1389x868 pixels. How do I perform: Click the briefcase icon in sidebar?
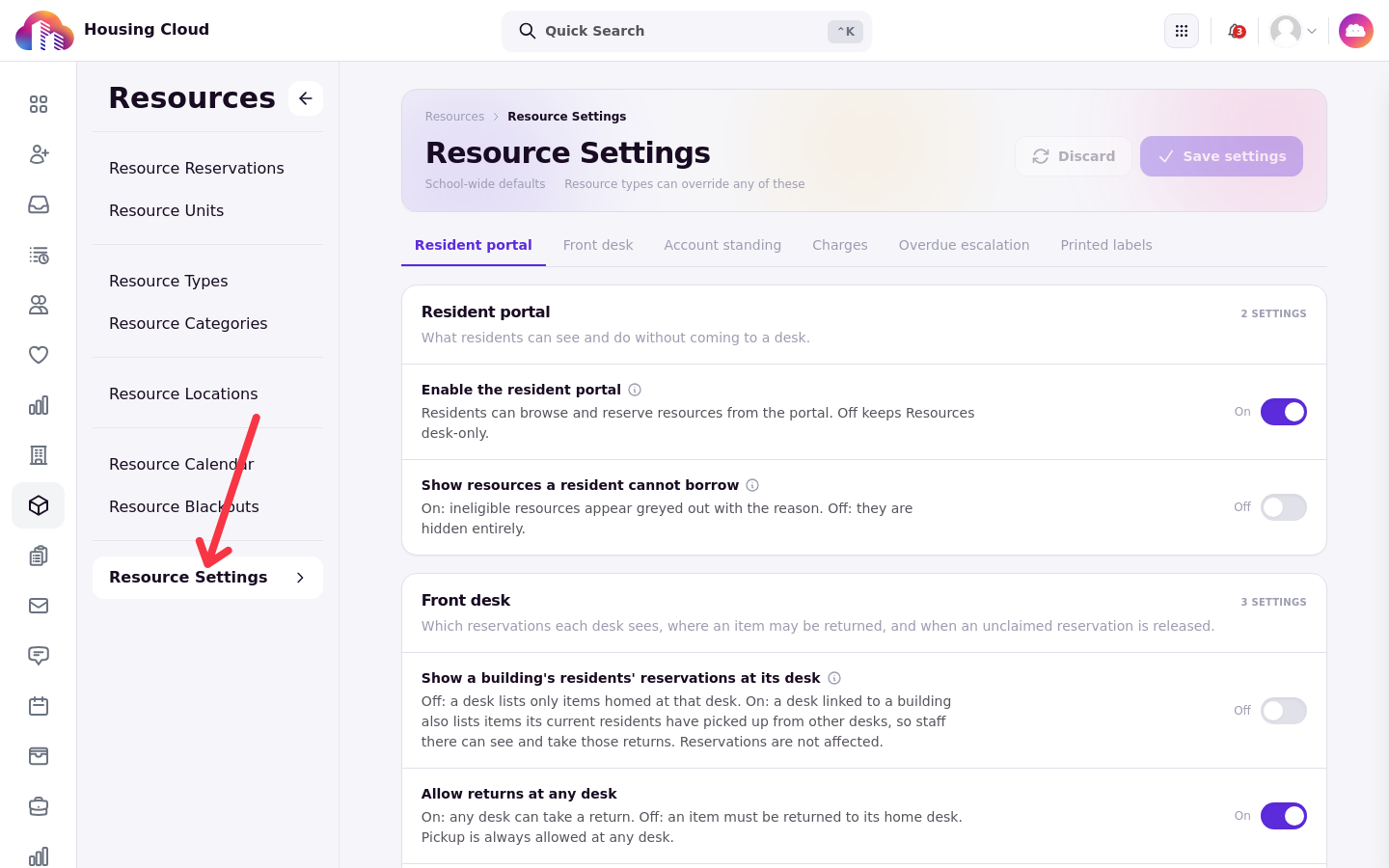click(x=39, y=806)
